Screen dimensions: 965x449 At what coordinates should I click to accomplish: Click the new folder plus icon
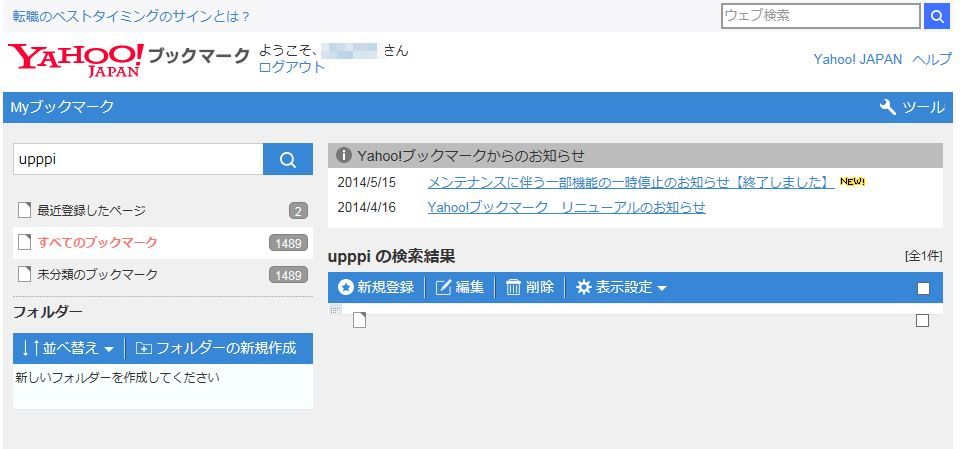pos(143,349)
